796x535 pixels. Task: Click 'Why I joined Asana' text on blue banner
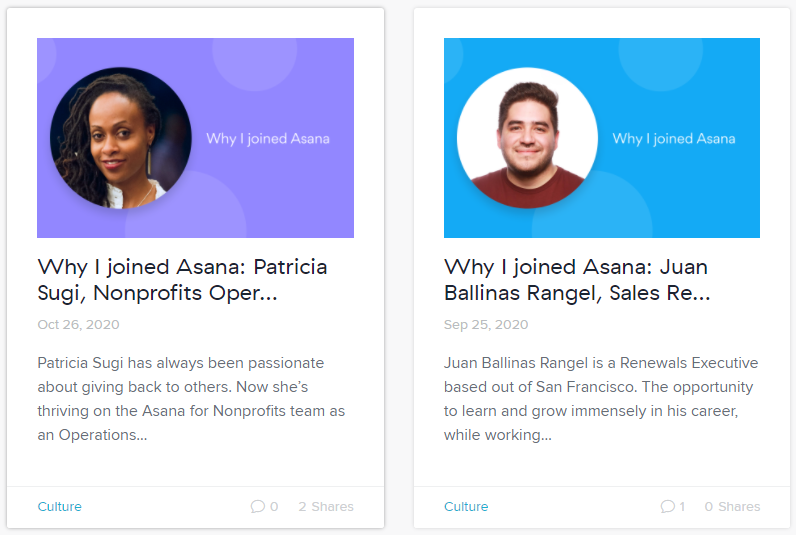point(674,139)
